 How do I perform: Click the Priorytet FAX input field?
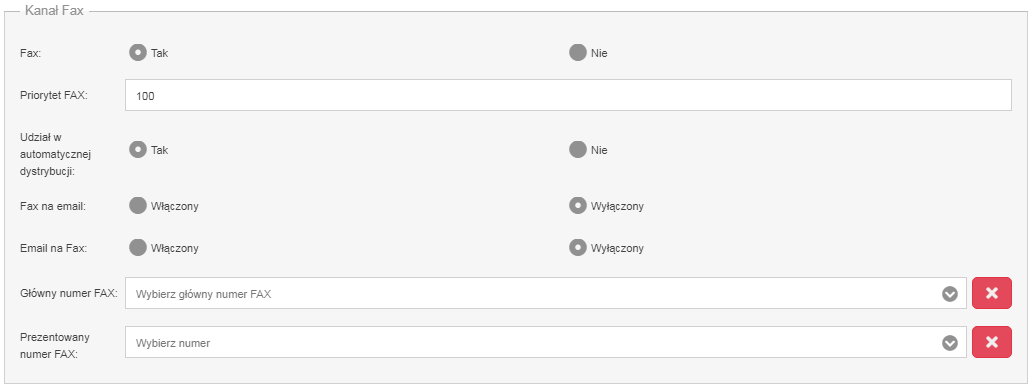[568, 95]
